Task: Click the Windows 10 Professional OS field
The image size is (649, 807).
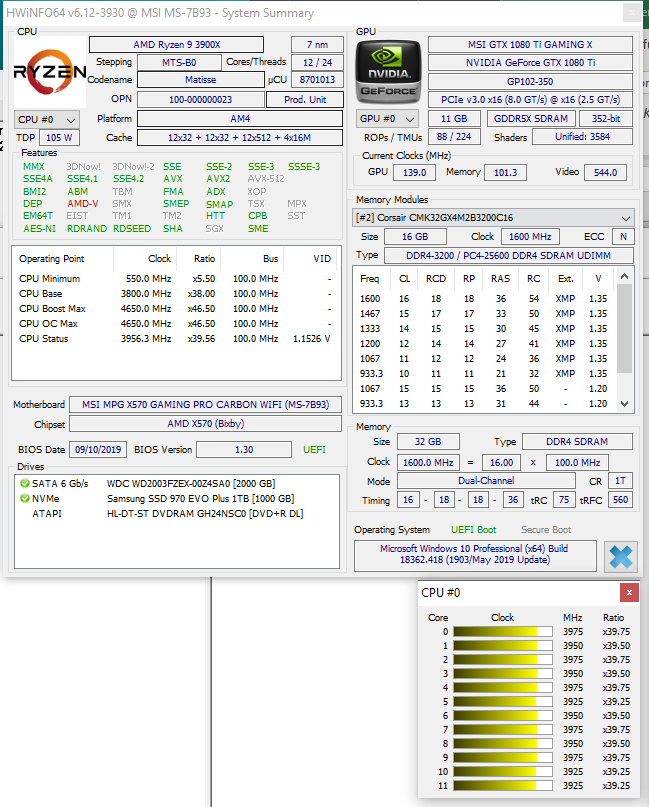Action: click(475, 555)
